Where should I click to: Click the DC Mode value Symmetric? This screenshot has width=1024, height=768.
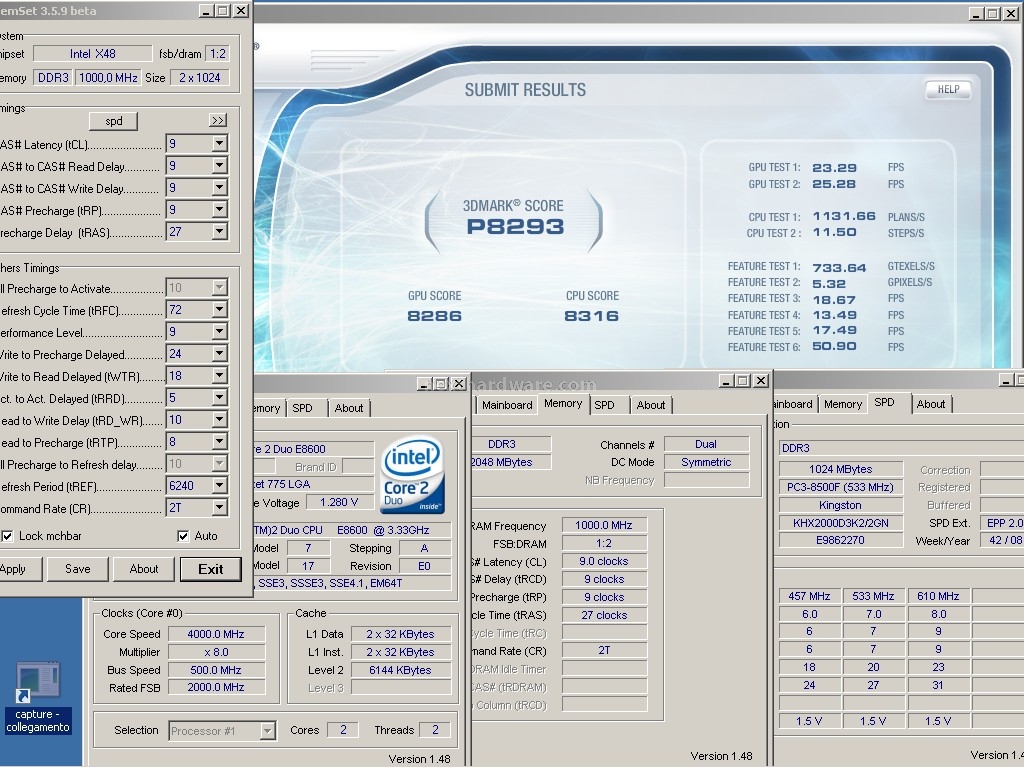[706, 462]
